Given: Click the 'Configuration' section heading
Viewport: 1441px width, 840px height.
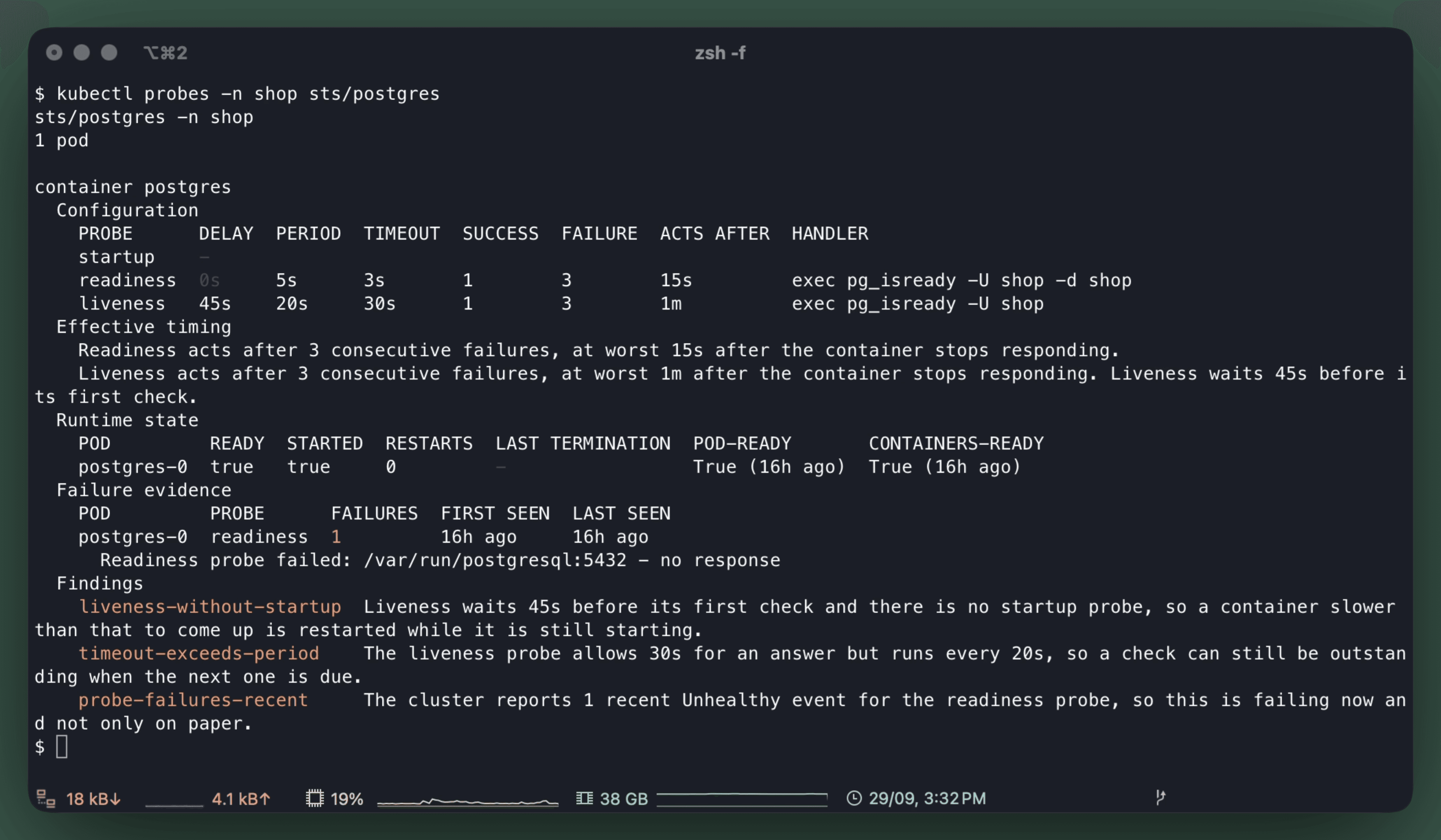Looking at the screenshot, I should click(x=127, y=210).
